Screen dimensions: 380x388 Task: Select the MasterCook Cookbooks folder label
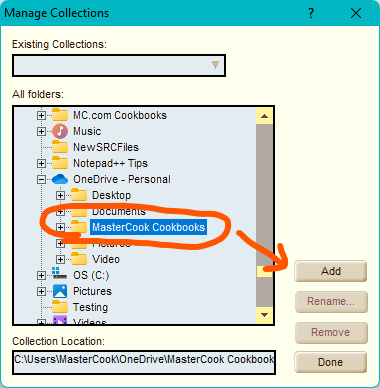148,227
